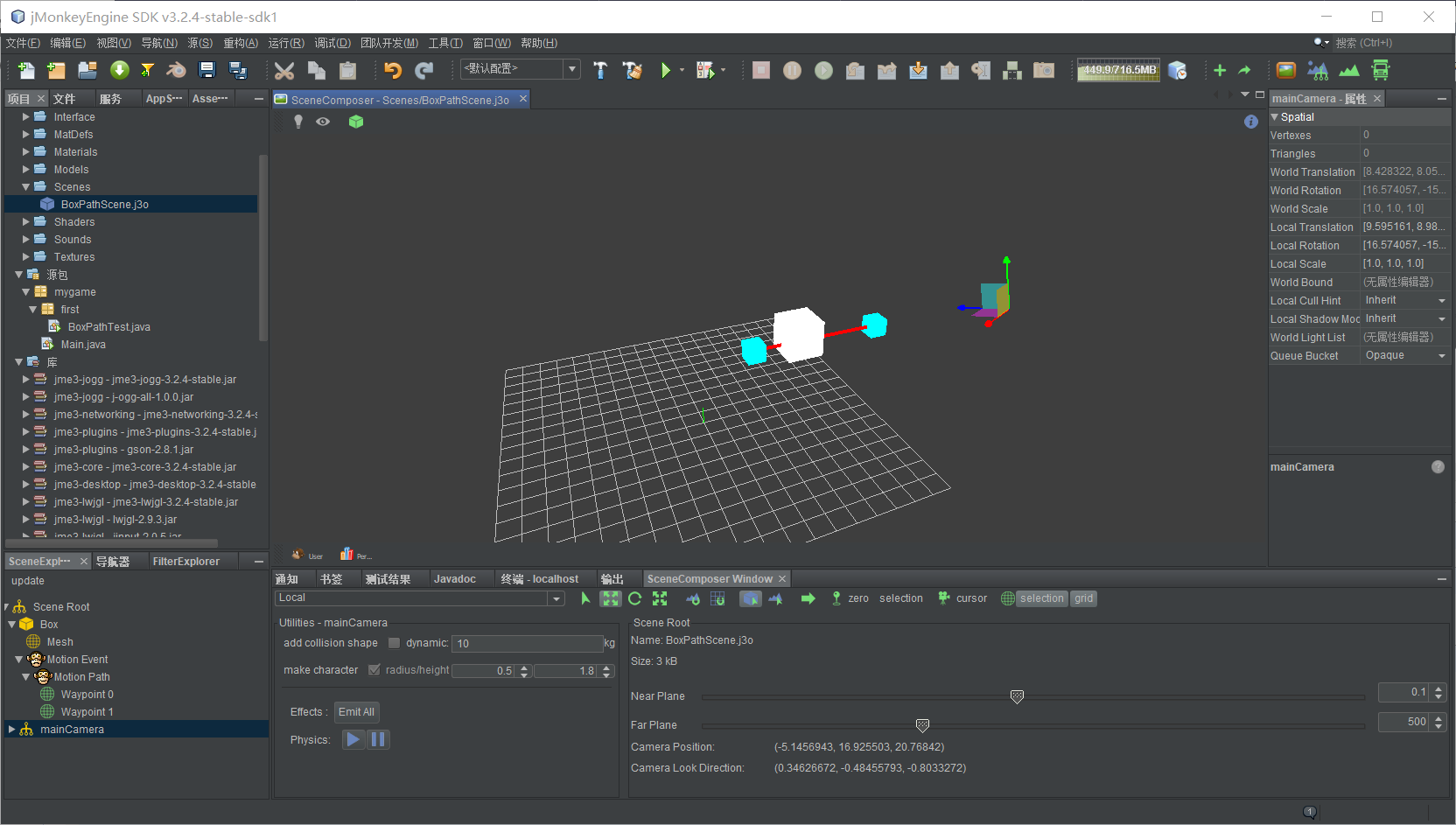Select the arrow Select tool in SceneComposer
This screenshot has width=1456, height=825.
point(585,598)
